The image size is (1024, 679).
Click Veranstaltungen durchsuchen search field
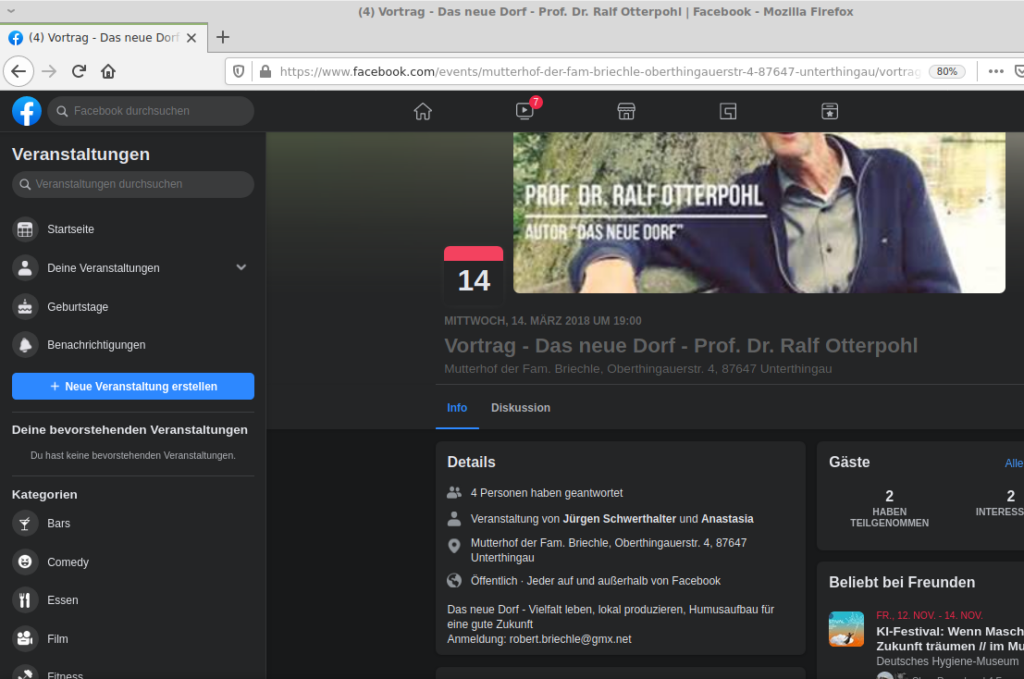click(x=133, y=184)
